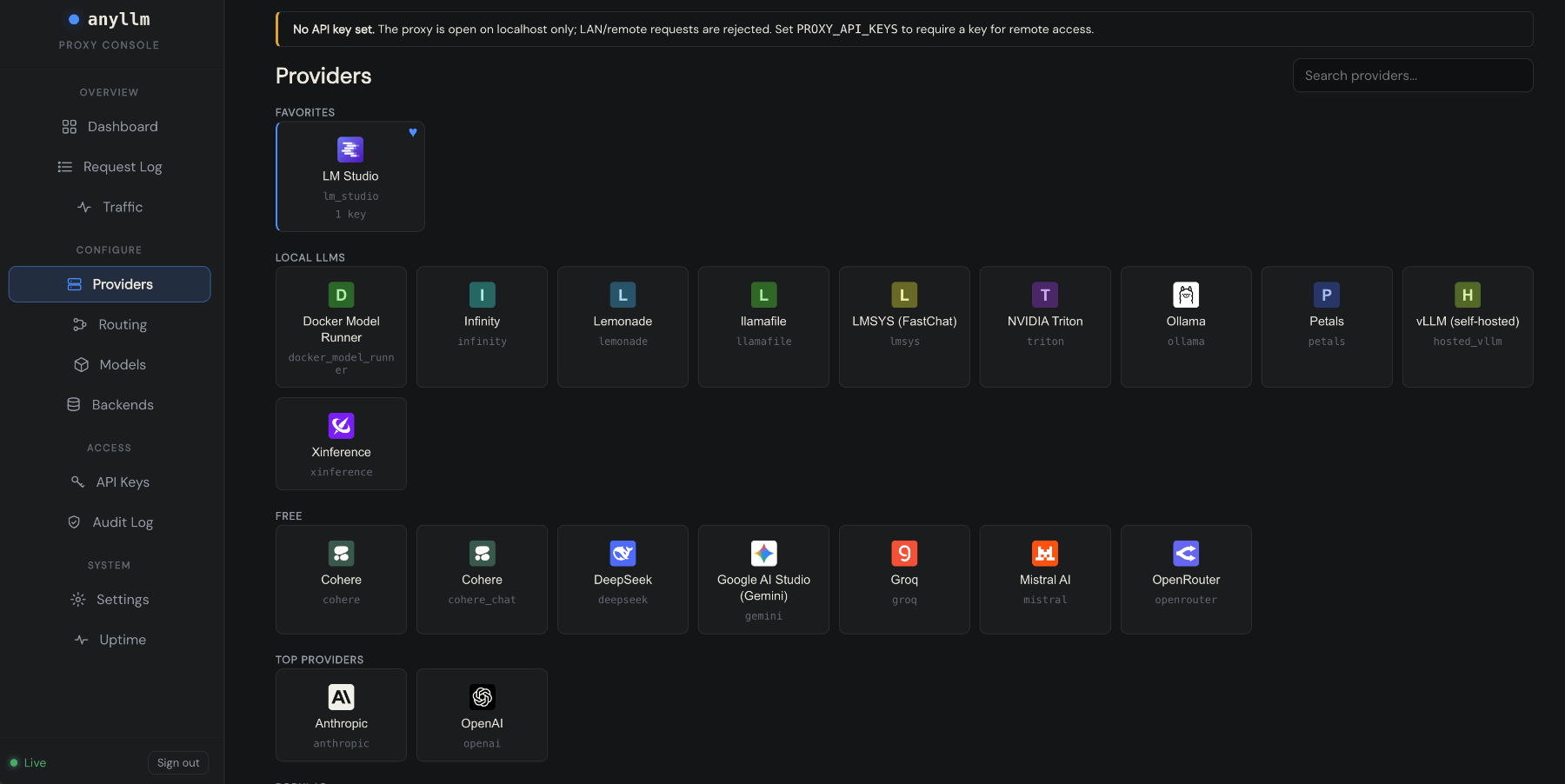The width and height of the screenshot is (1565, 784).
Task: Click the Infinity provider icon
Action: click(x=482, y=295)
